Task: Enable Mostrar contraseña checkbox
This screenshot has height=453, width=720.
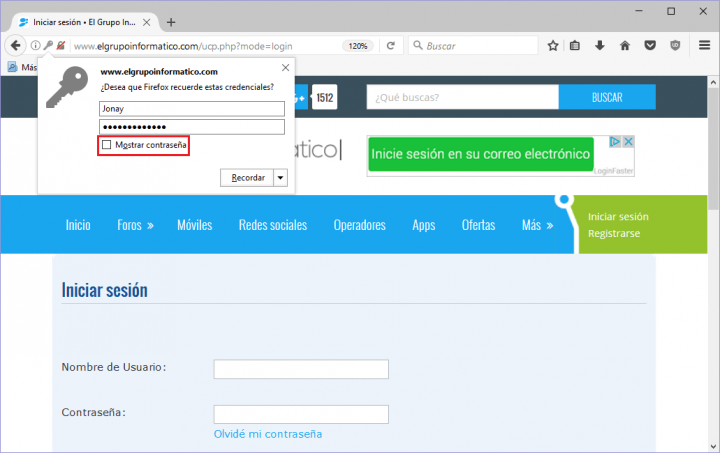Action: point(107,145)
